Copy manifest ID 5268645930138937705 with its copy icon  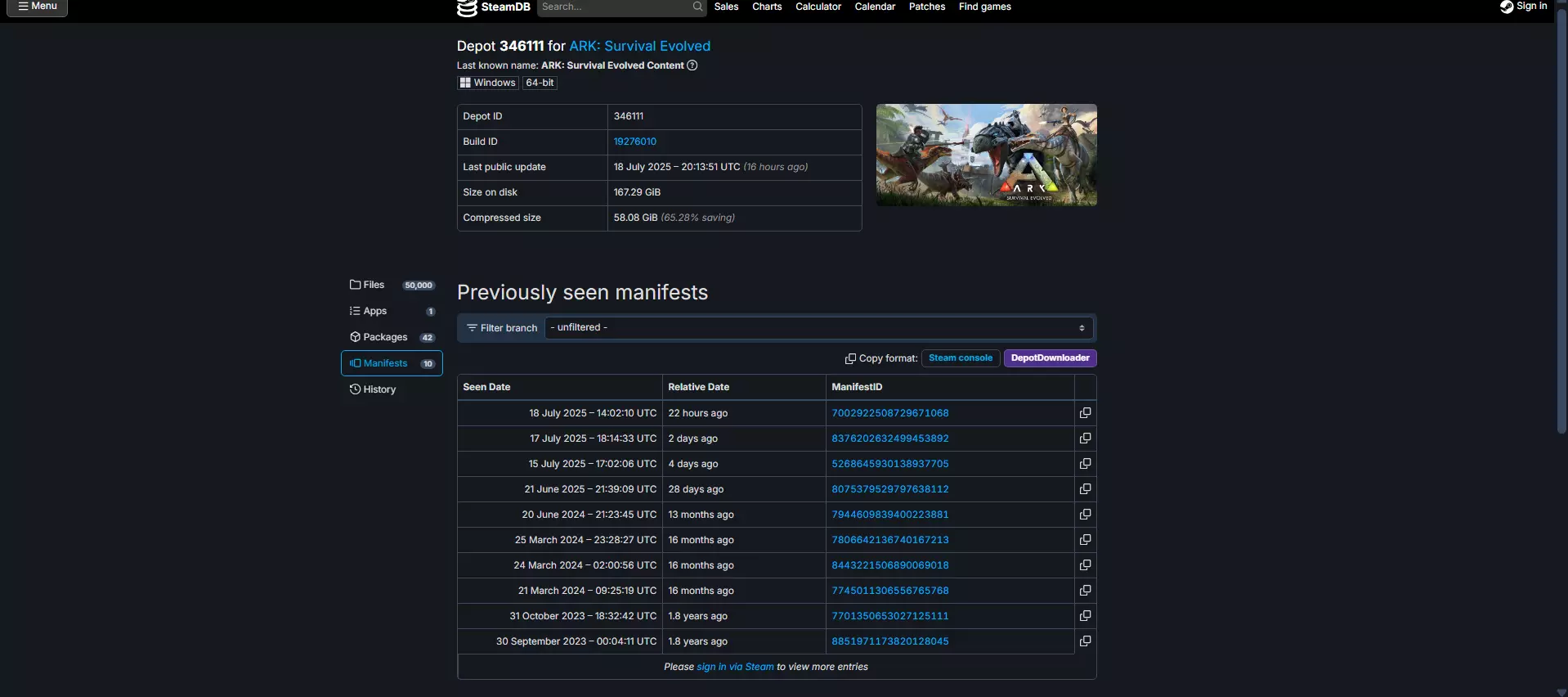click(x=1085, y=464)
